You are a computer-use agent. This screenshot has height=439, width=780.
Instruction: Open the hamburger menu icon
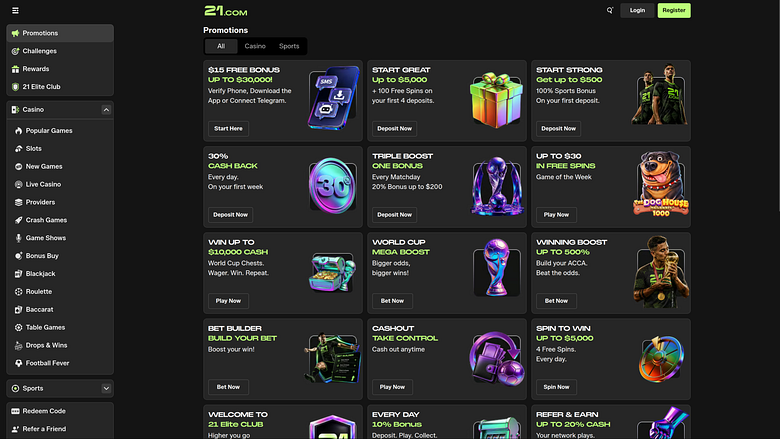point(15,10)
